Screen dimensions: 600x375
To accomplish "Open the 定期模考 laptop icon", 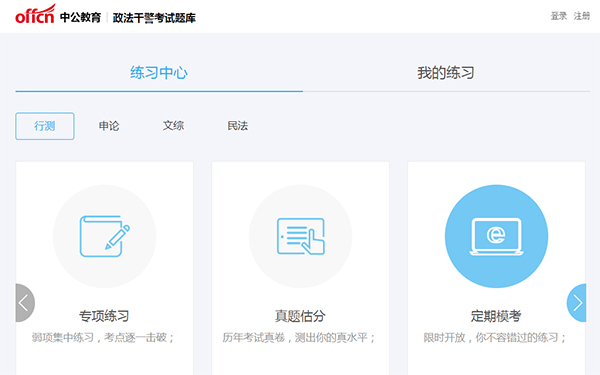I will 496,236.
